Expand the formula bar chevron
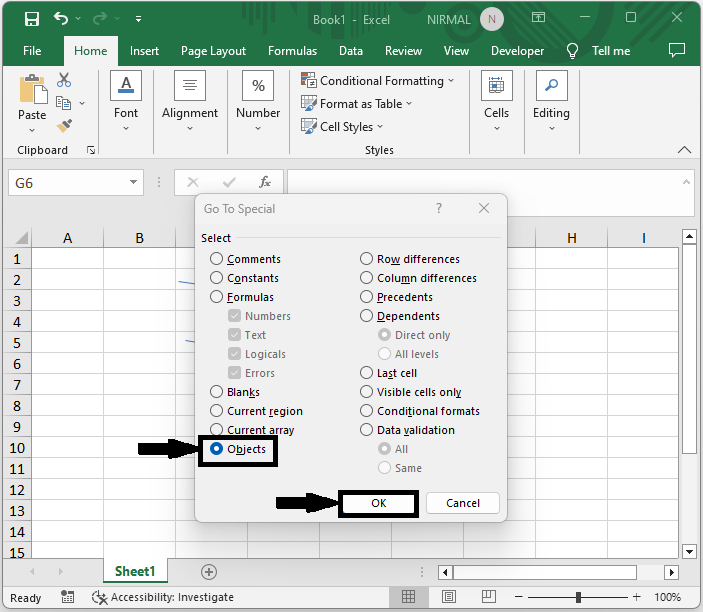The width and height of the screenshot is (703, 612). (x=686, y=182)
